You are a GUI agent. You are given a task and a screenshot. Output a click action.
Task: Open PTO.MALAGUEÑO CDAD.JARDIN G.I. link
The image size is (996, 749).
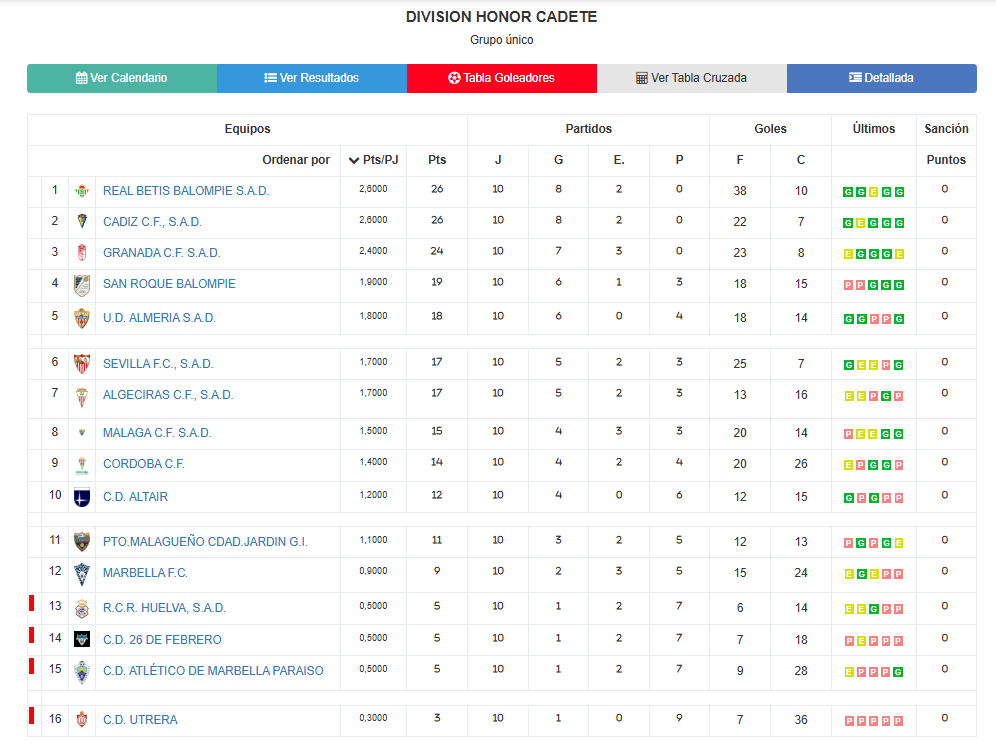[205, 542]
